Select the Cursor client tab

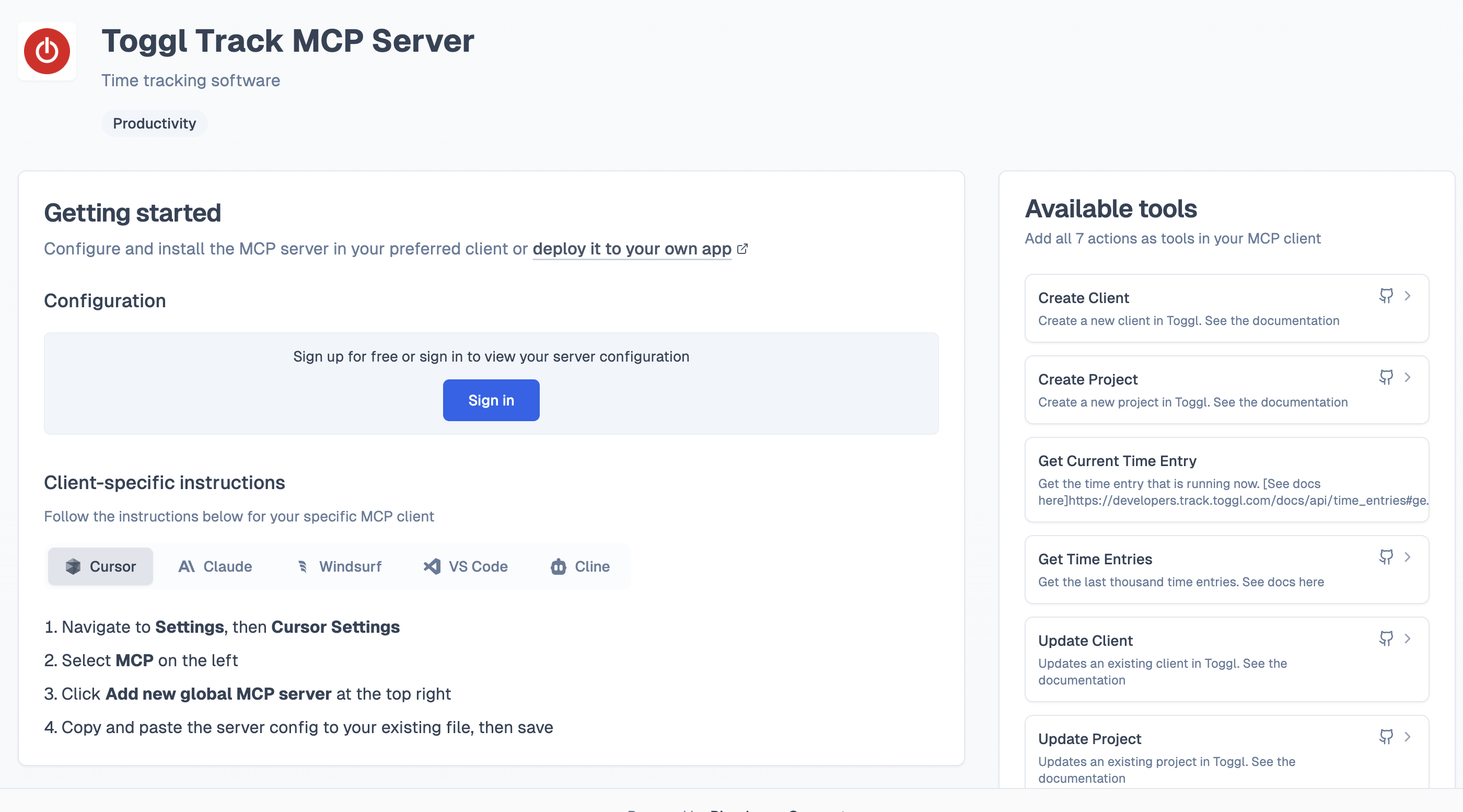pyautogui.click(x=100, y=566)
